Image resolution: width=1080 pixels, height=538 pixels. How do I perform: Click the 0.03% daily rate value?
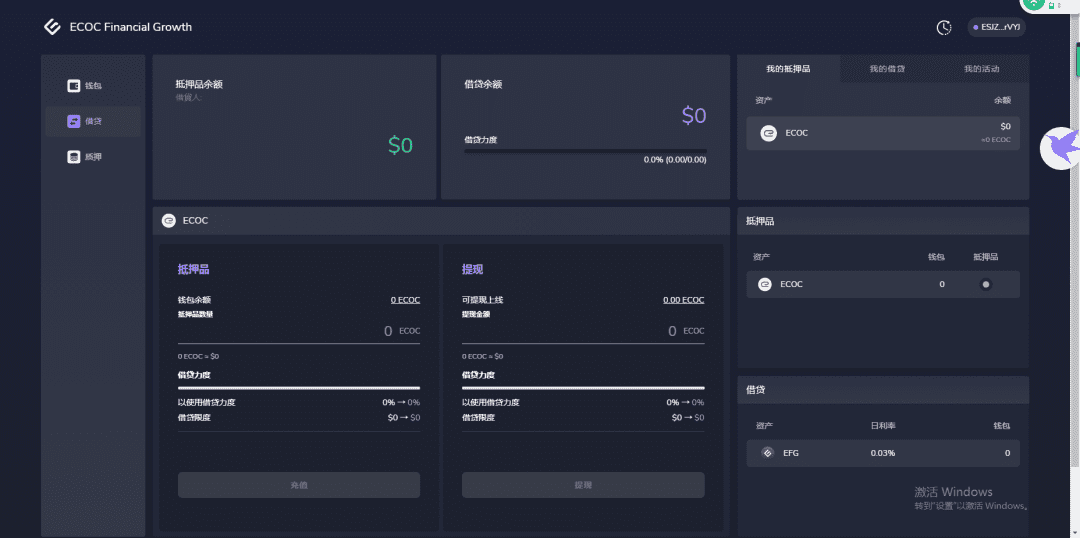pos(882,453)
